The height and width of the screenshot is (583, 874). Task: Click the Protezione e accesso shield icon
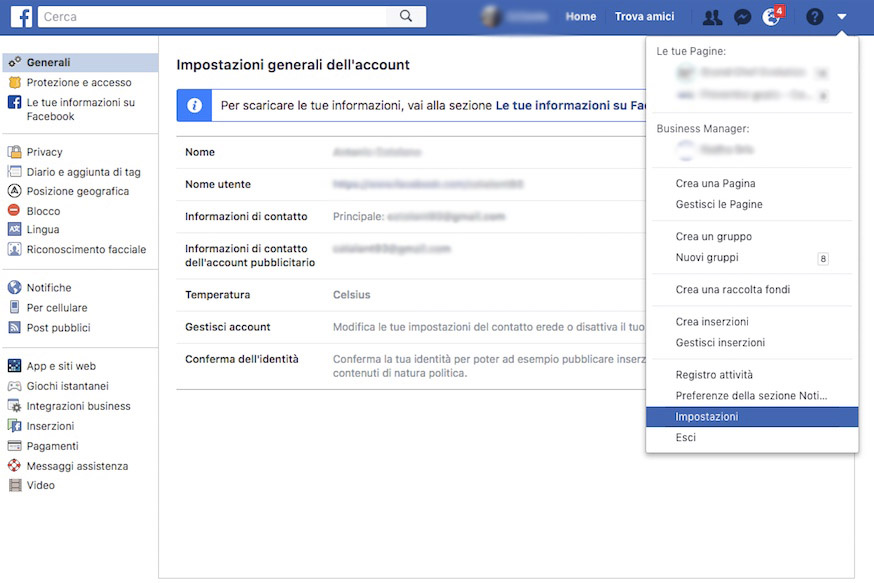[15, 82]
